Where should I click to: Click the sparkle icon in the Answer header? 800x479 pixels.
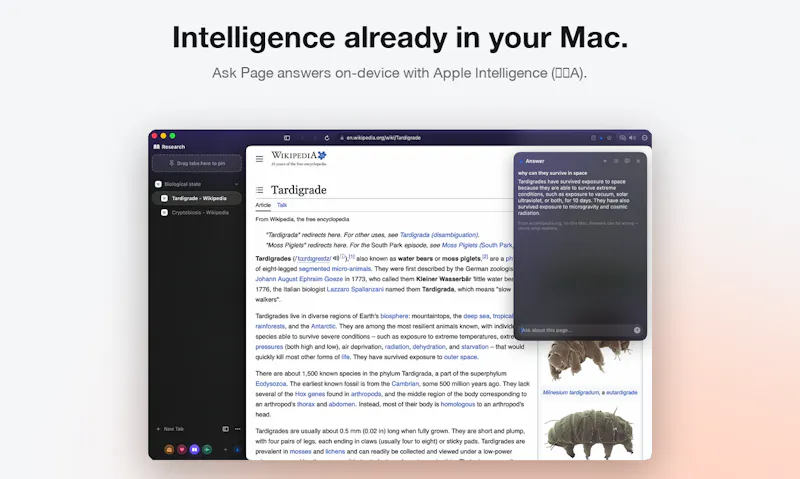(605, 161)
